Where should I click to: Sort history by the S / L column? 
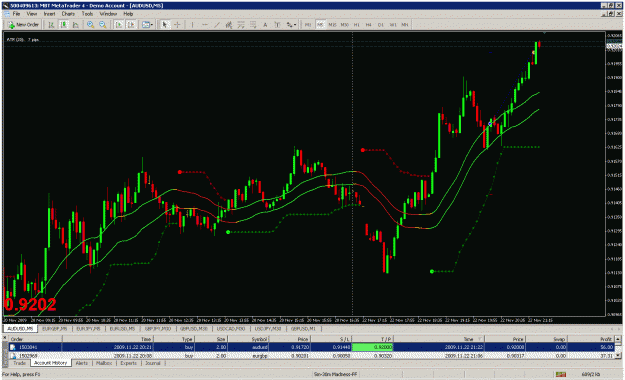(331, 339)
